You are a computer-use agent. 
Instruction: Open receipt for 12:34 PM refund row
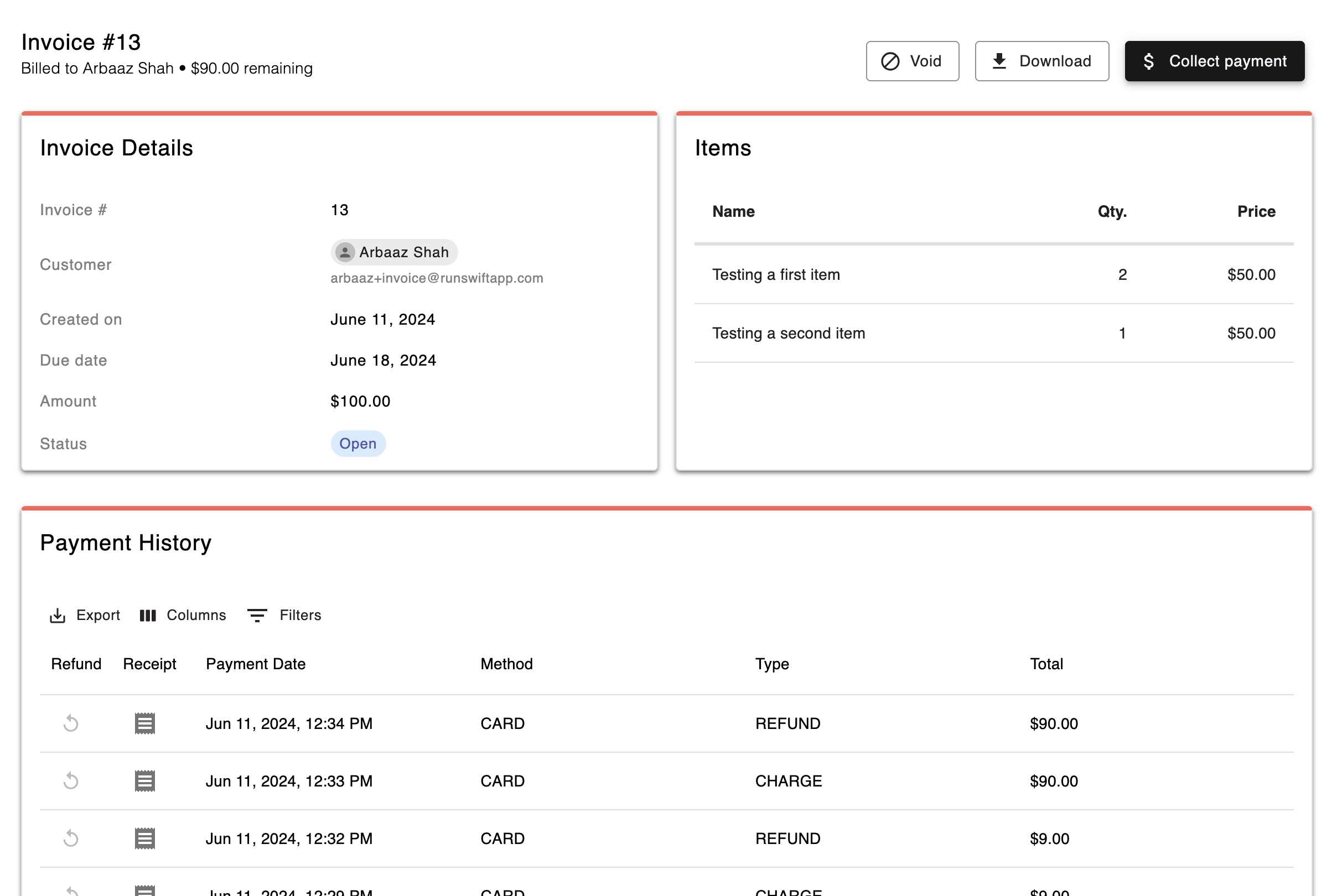point(144,723)
